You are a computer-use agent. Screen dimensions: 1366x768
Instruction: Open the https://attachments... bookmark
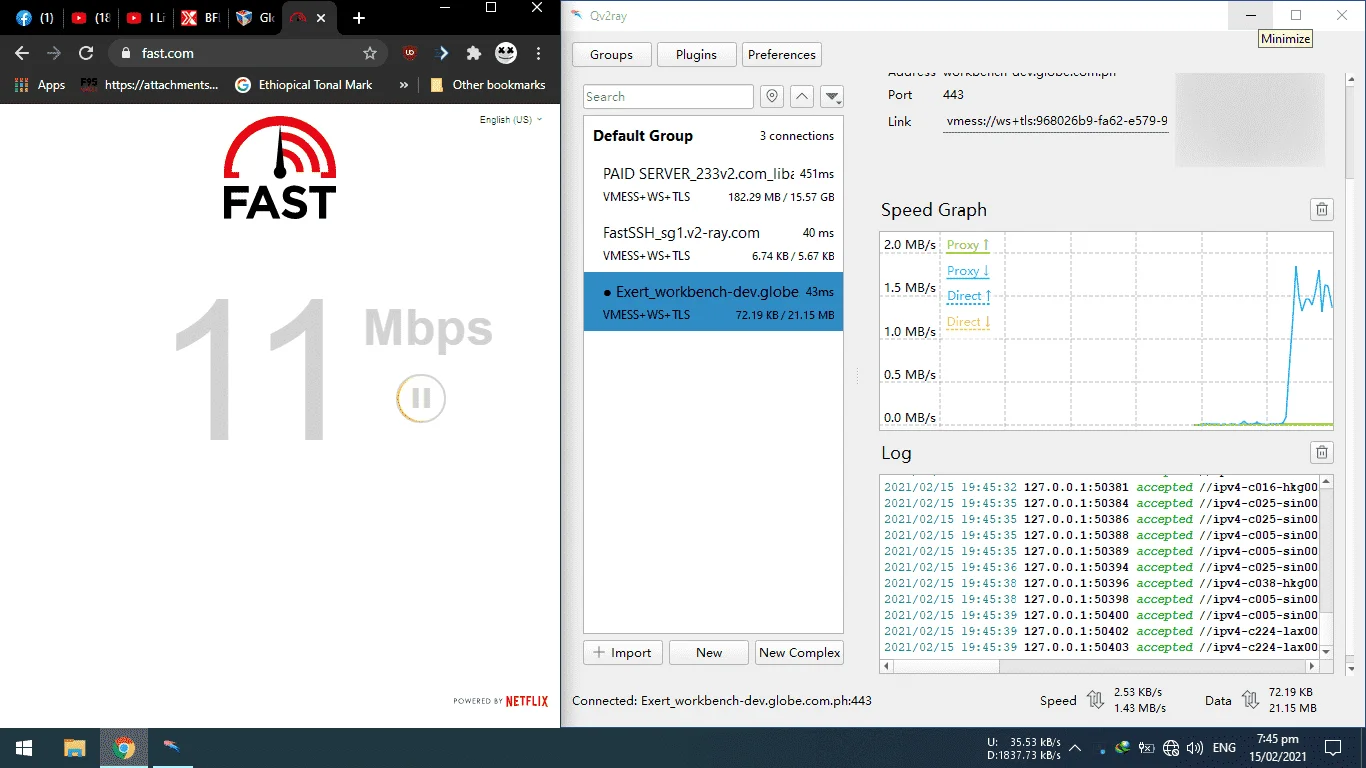tap(150, 85)
